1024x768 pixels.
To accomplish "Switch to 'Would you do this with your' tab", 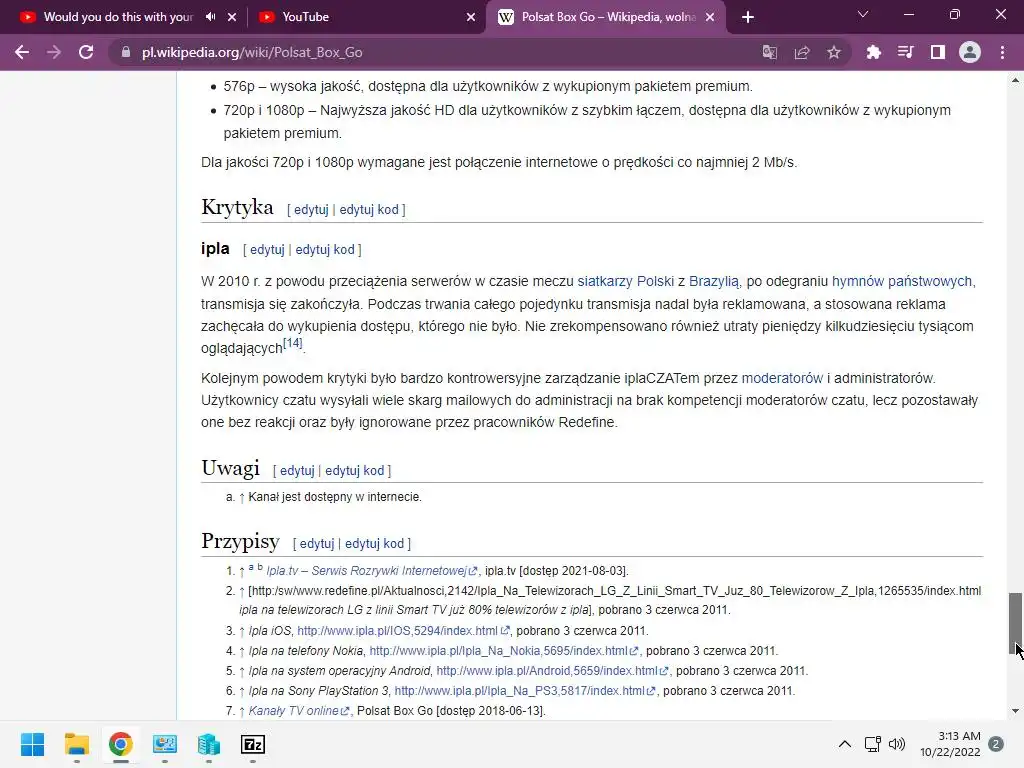I will point(119,17).
